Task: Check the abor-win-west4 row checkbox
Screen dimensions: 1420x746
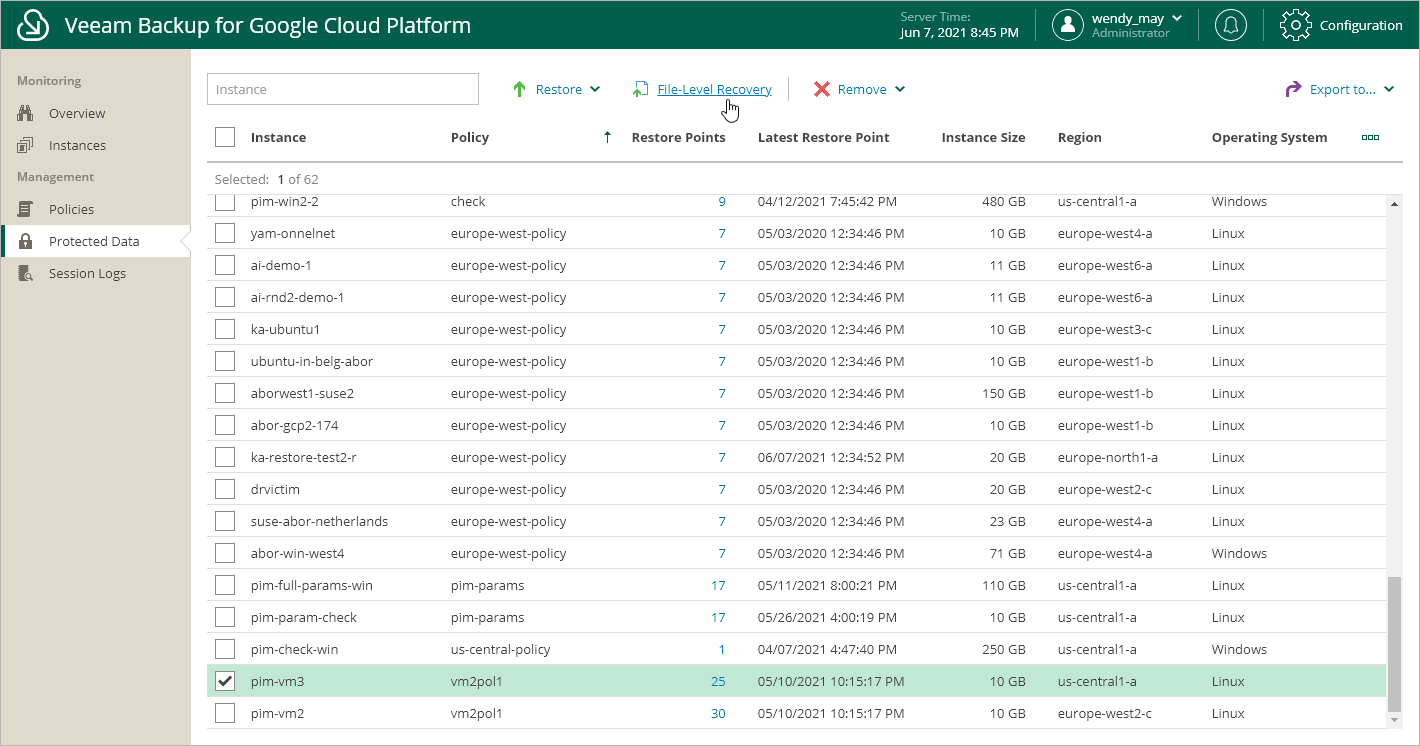Action: click(x=225, y=553)
